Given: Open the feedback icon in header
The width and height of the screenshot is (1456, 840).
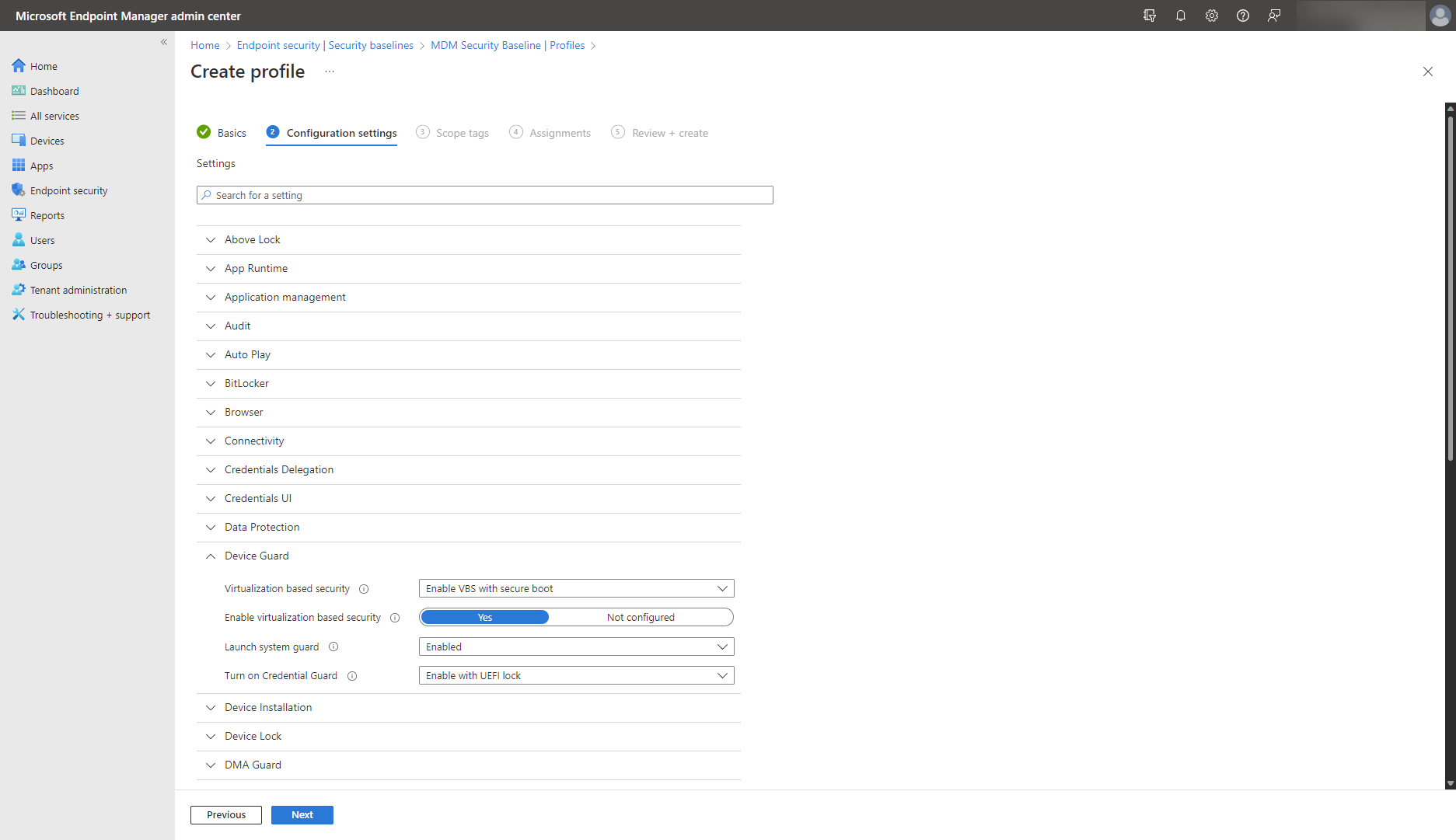Looking at the screenshot, I should [1274, 16].
